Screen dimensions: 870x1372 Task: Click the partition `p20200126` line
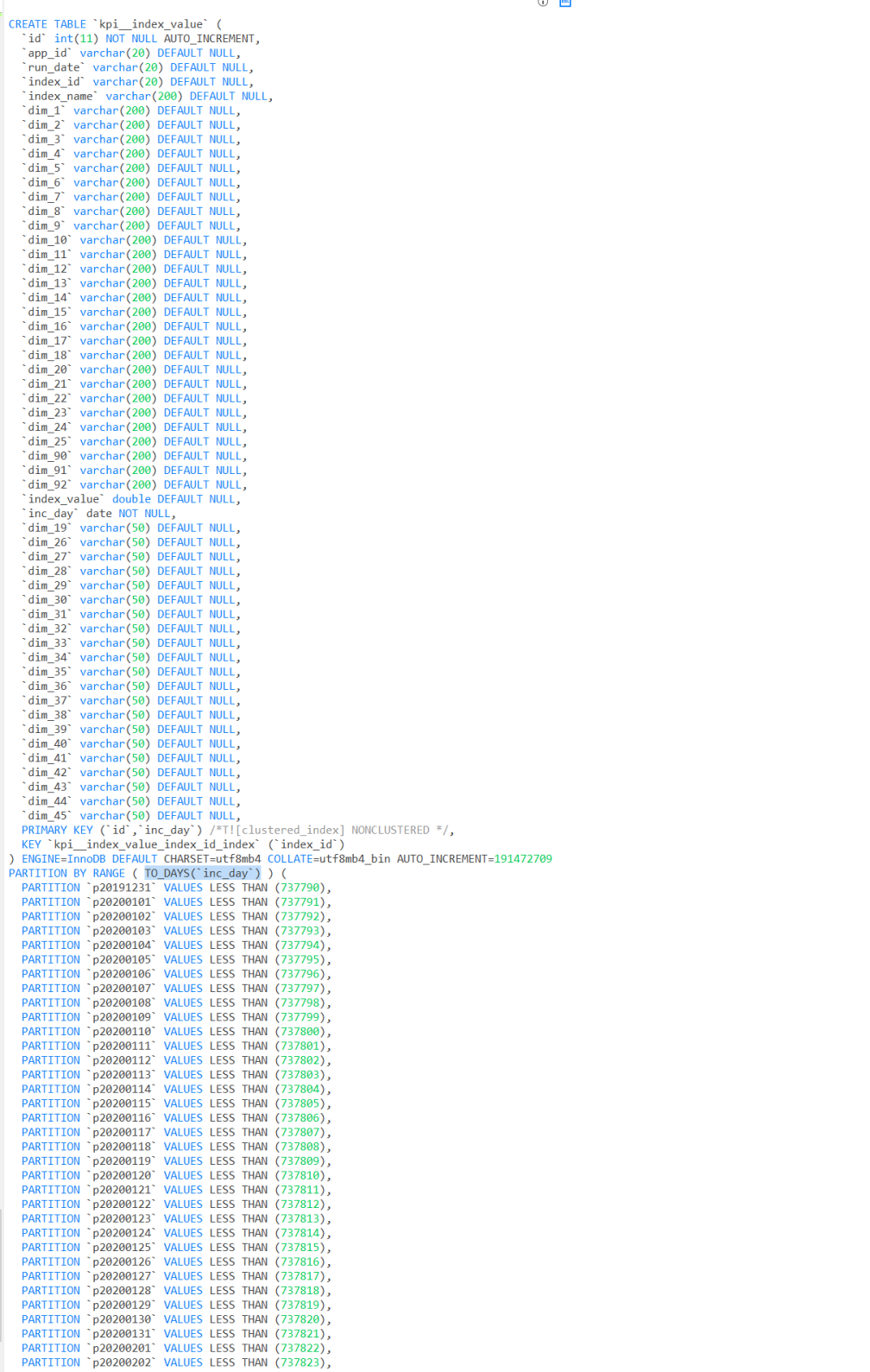pos(176,1262)
